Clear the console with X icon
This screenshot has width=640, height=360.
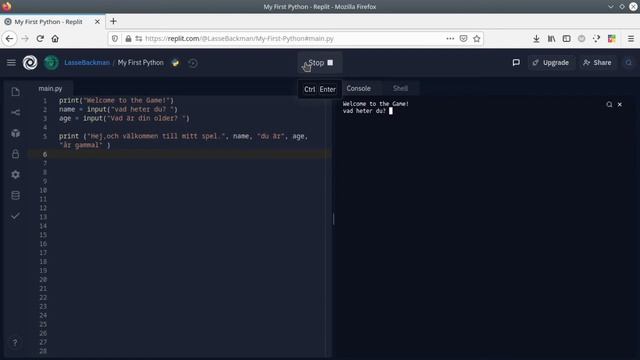click(620, 104)
